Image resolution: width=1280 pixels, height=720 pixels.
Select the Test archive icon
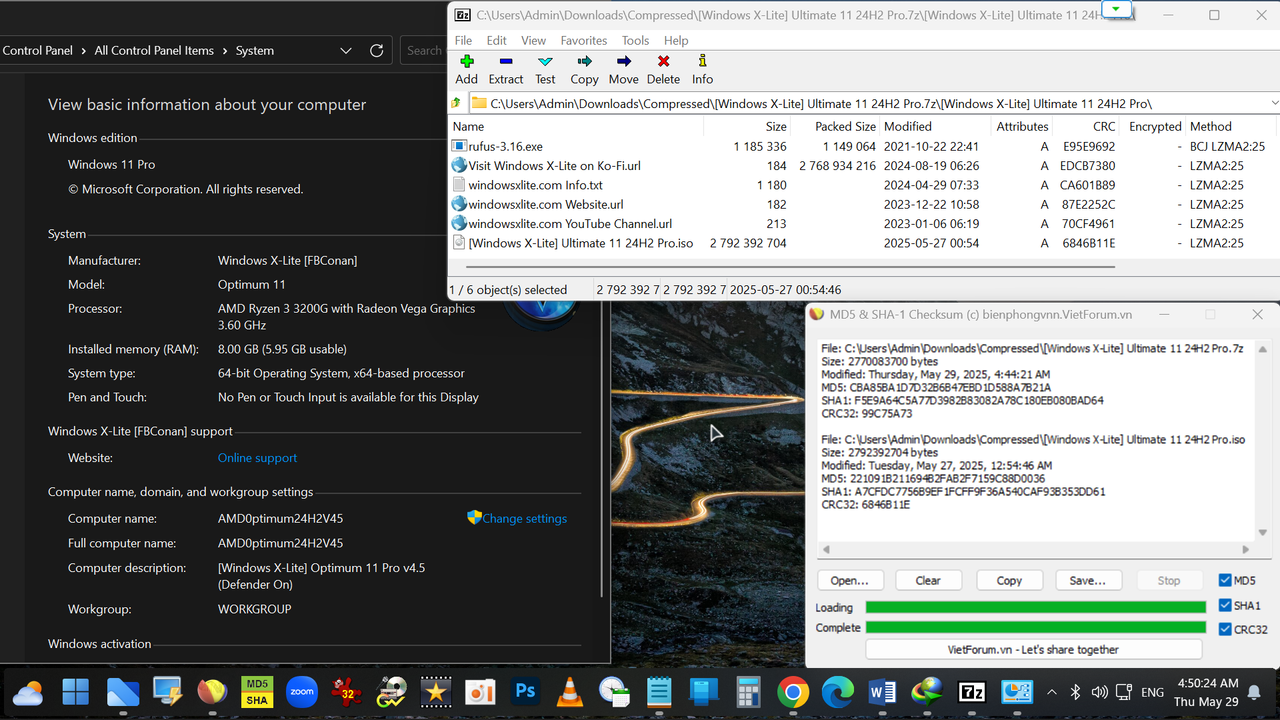544,69
